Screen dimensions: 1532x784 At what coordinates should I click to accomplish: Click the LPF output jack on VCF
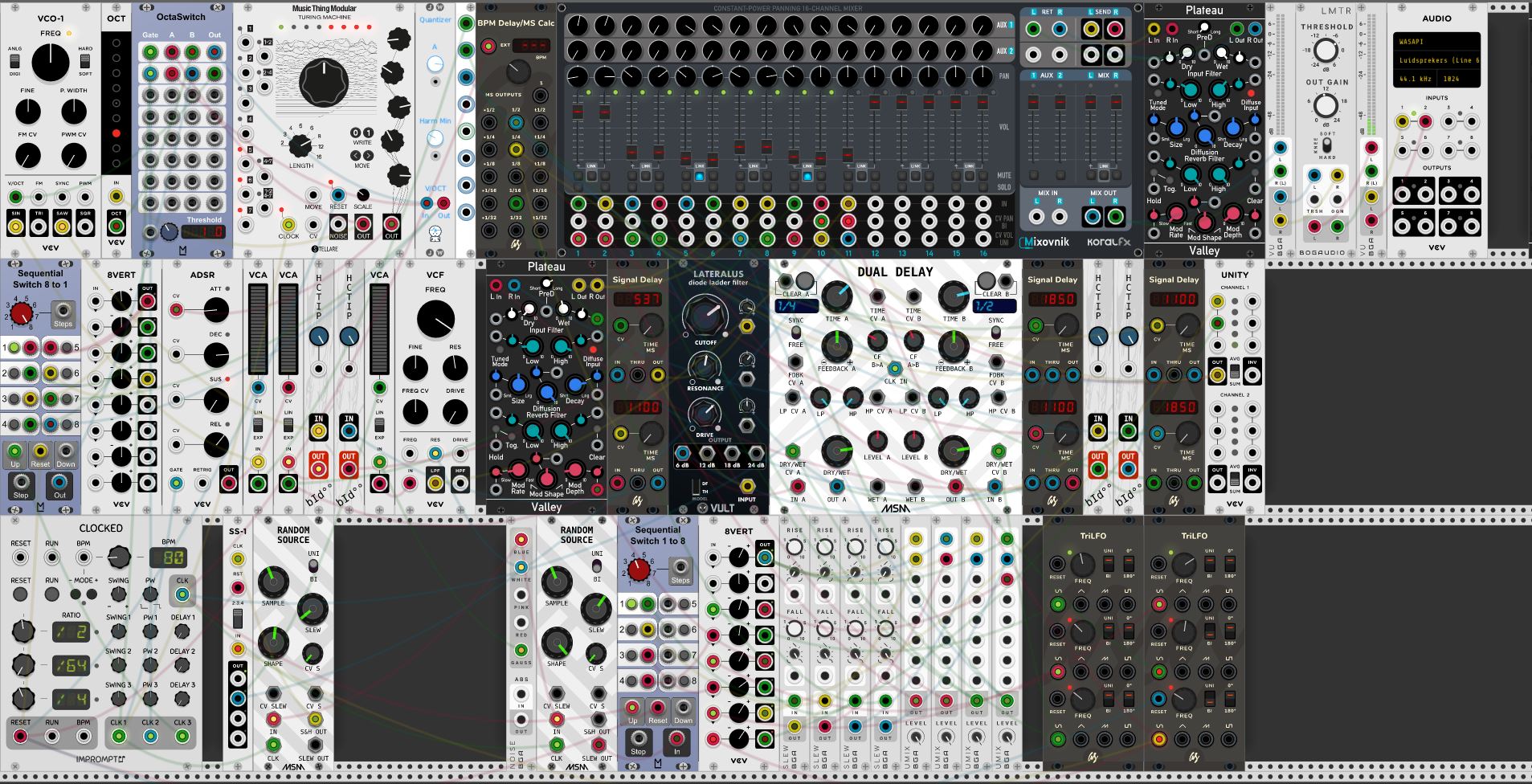coord(435,483)
